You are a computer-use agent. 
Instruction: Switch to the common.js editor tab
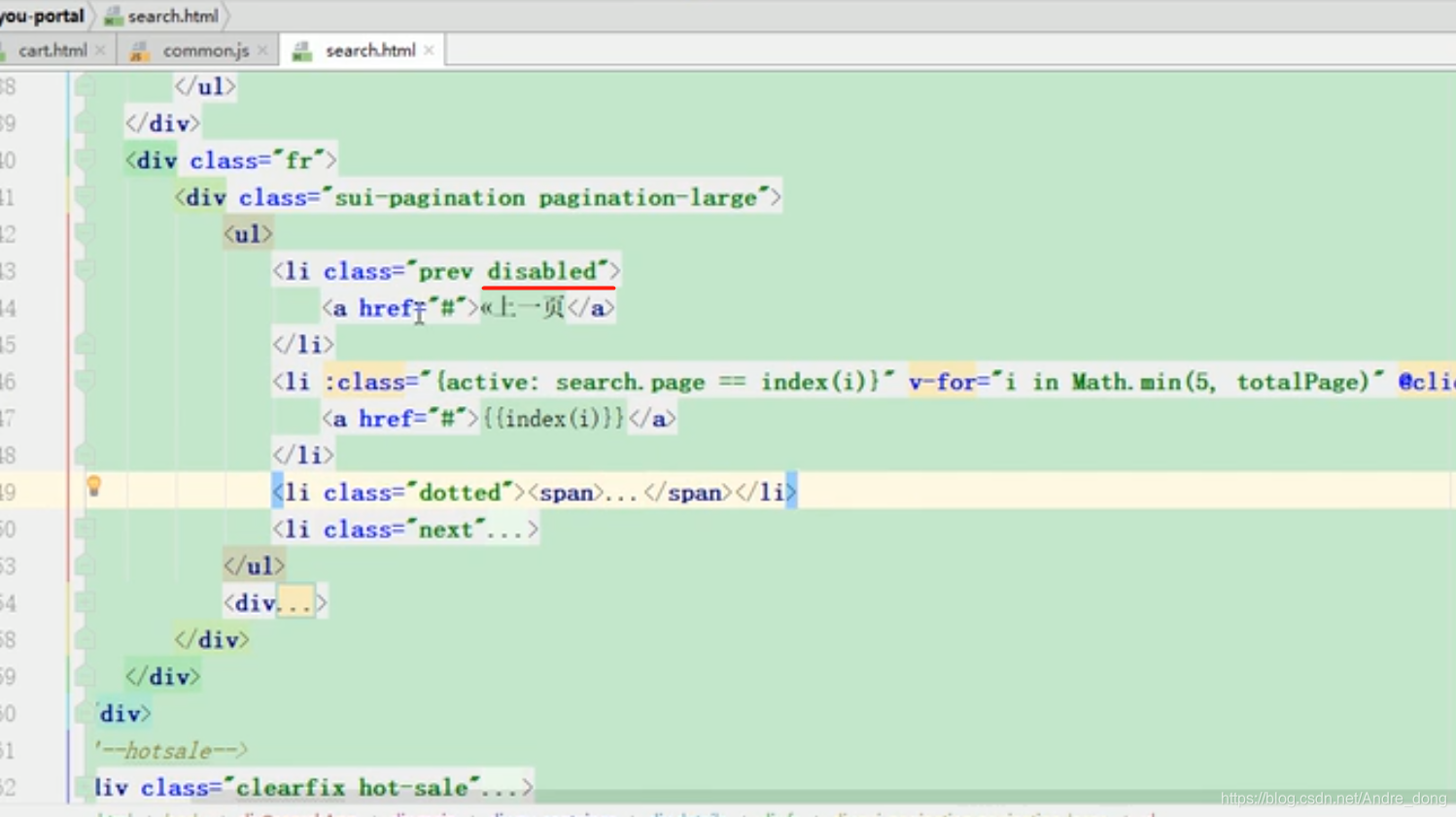click(205, 51)
